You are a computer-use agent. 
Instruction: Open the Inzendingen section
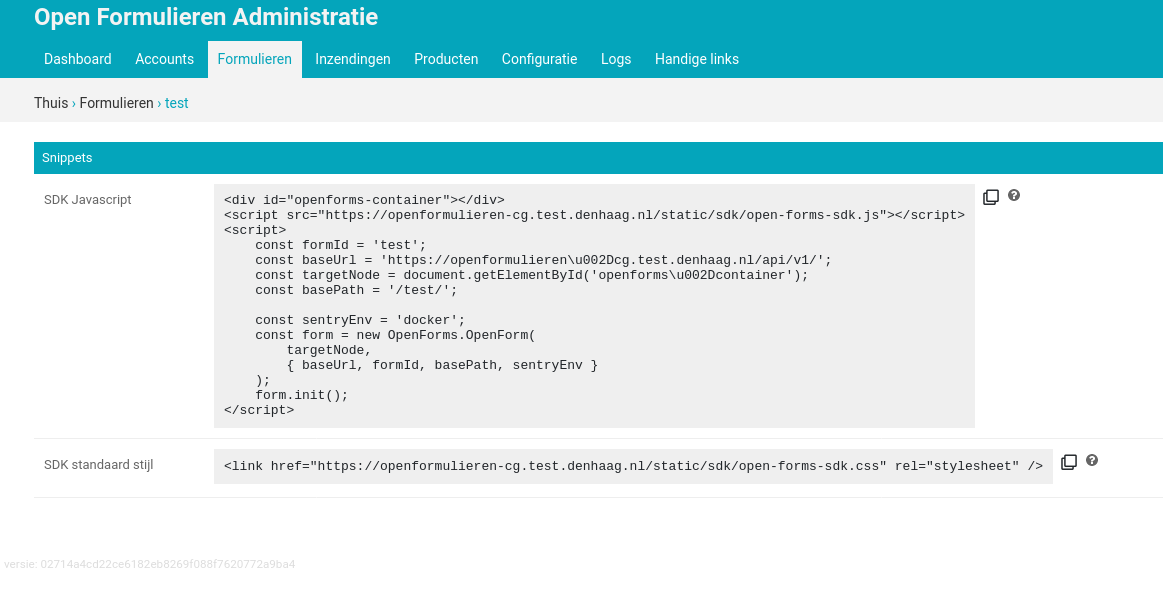pyautogui.click(x=352, y=59)
